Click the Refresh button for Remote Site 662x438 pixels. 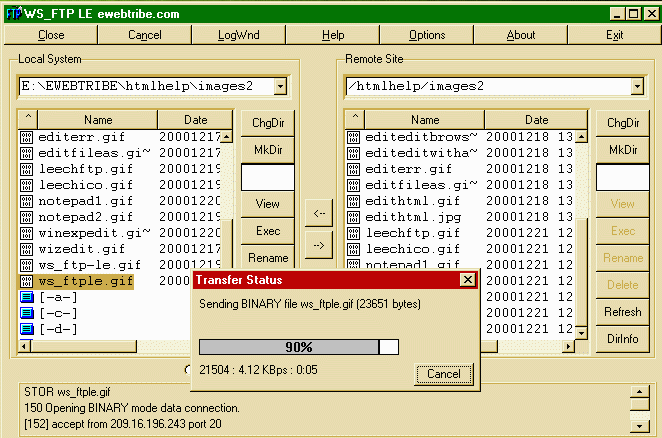622,312
